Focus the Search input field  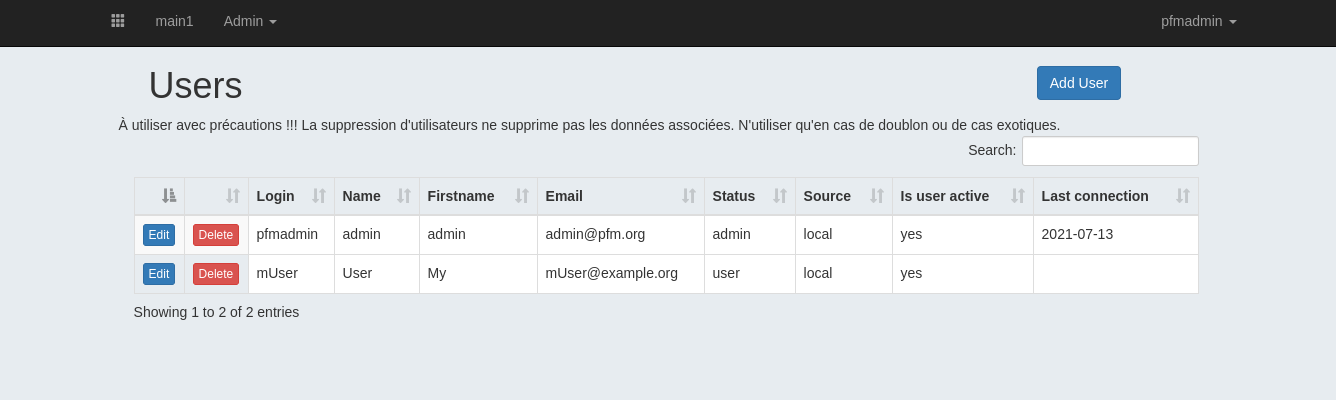pyautogui.click(x=1110, y=151)
